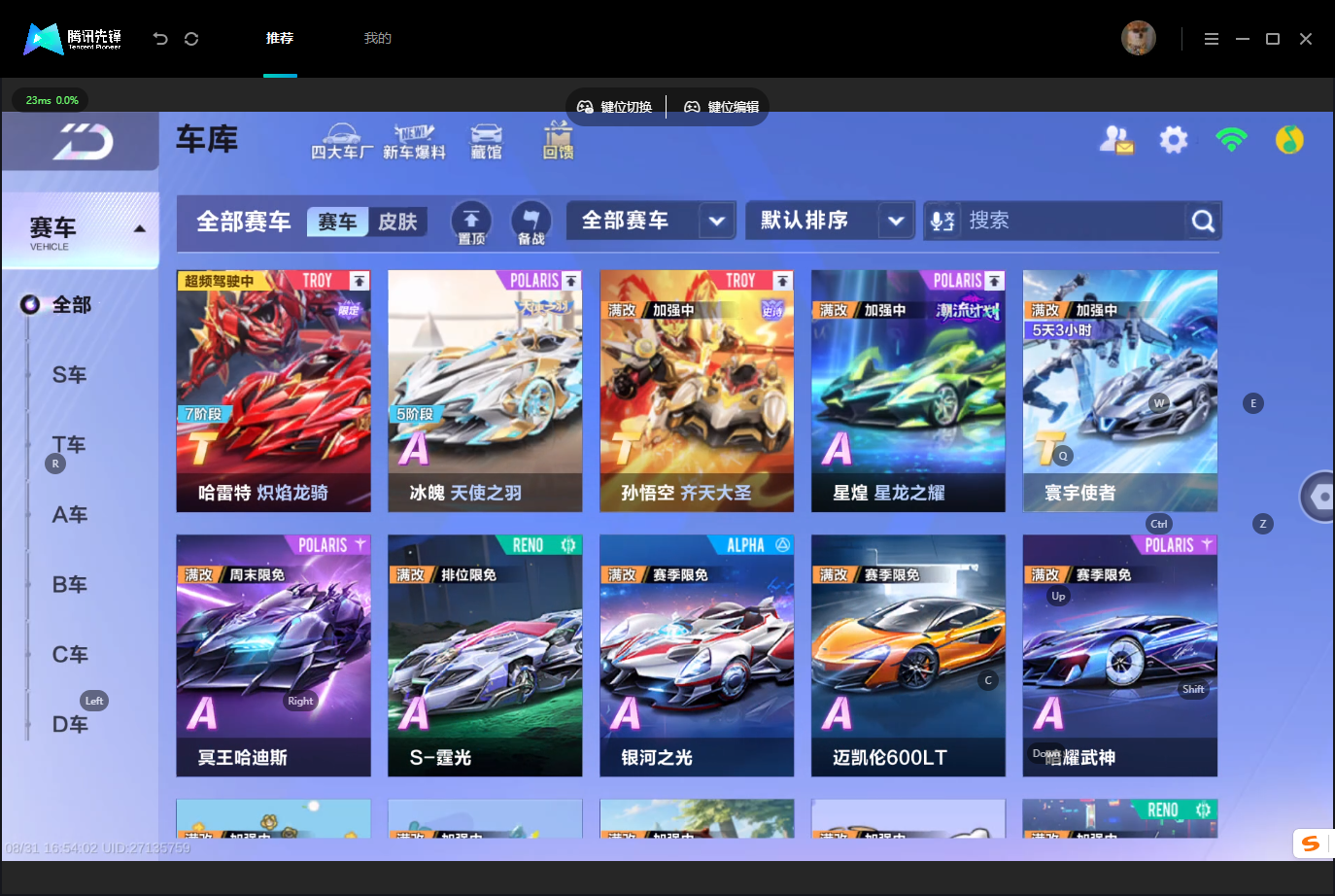Select the S车 category
This screenshot has height=896, width=1335.
pos(69,375)
